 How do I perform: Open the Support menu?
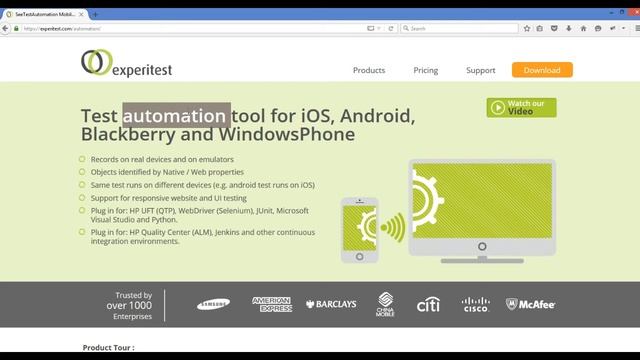[481, 70]
